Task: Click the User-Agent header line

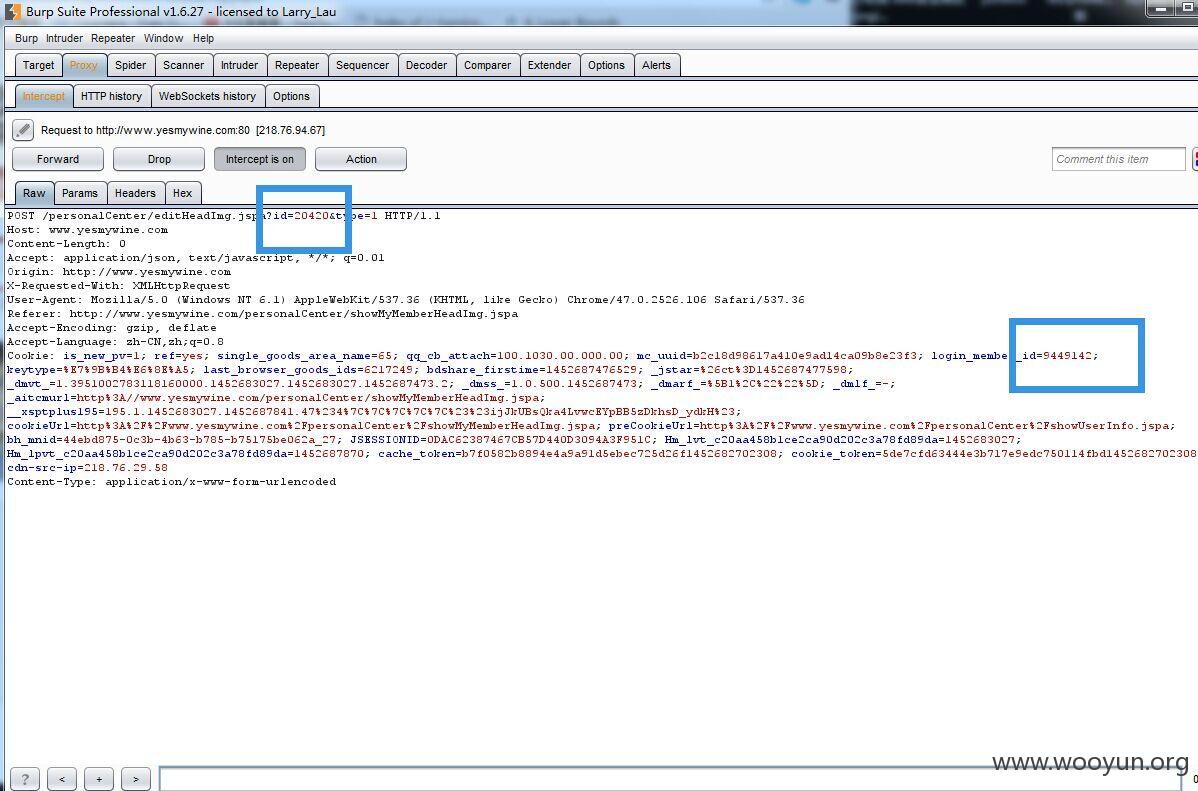Action: (x=406, y=300)
